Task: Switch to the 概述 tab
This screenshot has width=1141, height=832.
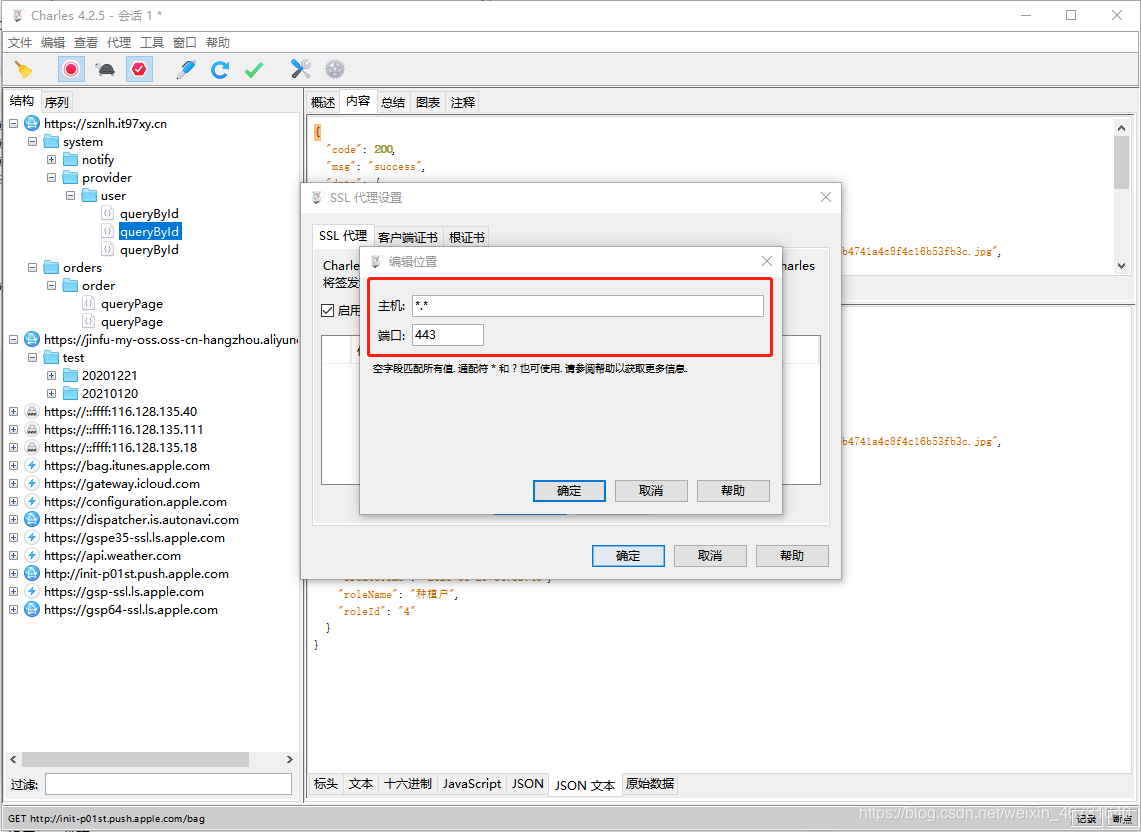Action: [323, 102]
